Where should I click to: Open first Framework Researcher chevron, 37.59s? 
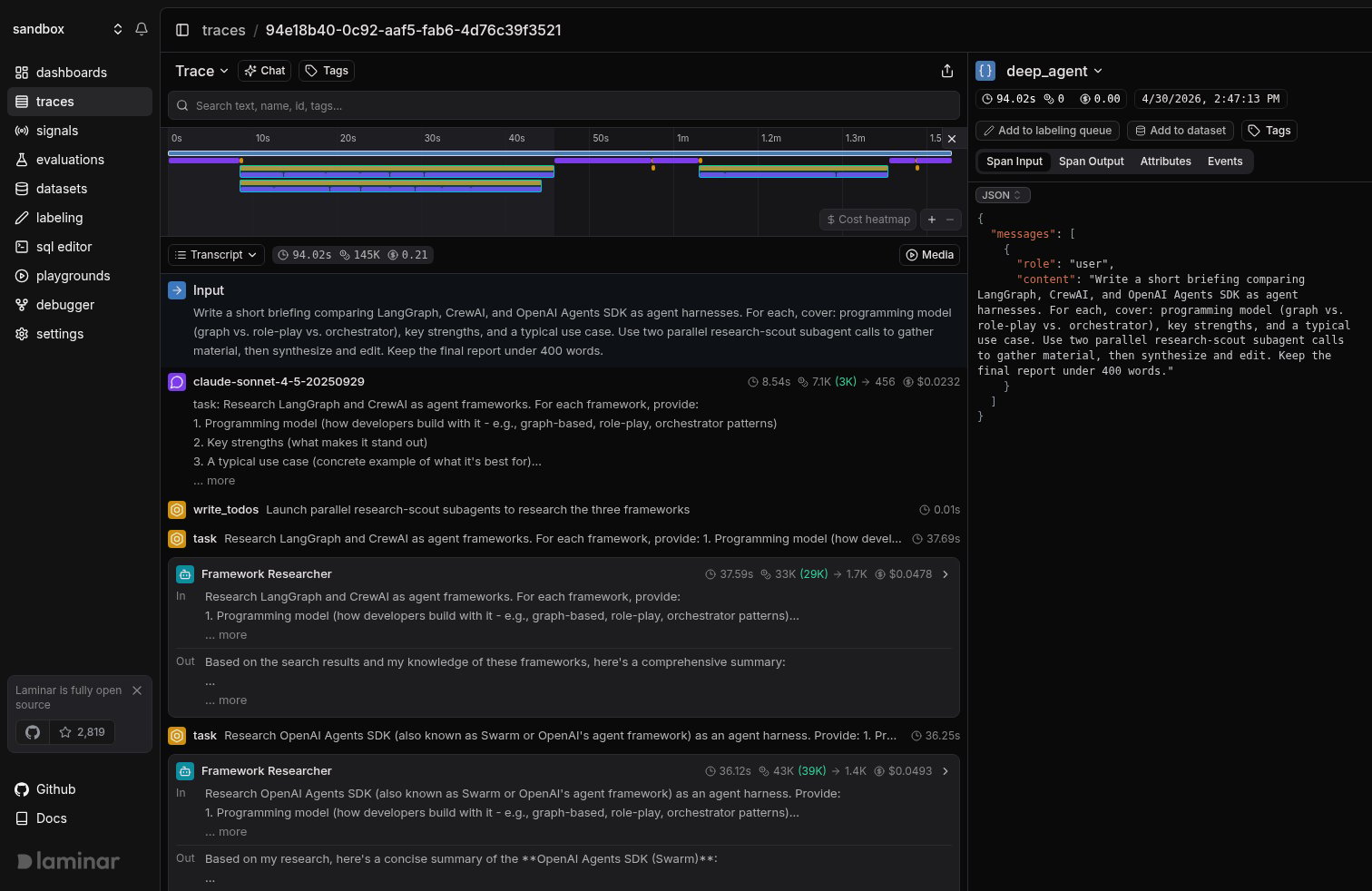click(x=946, y=574)
